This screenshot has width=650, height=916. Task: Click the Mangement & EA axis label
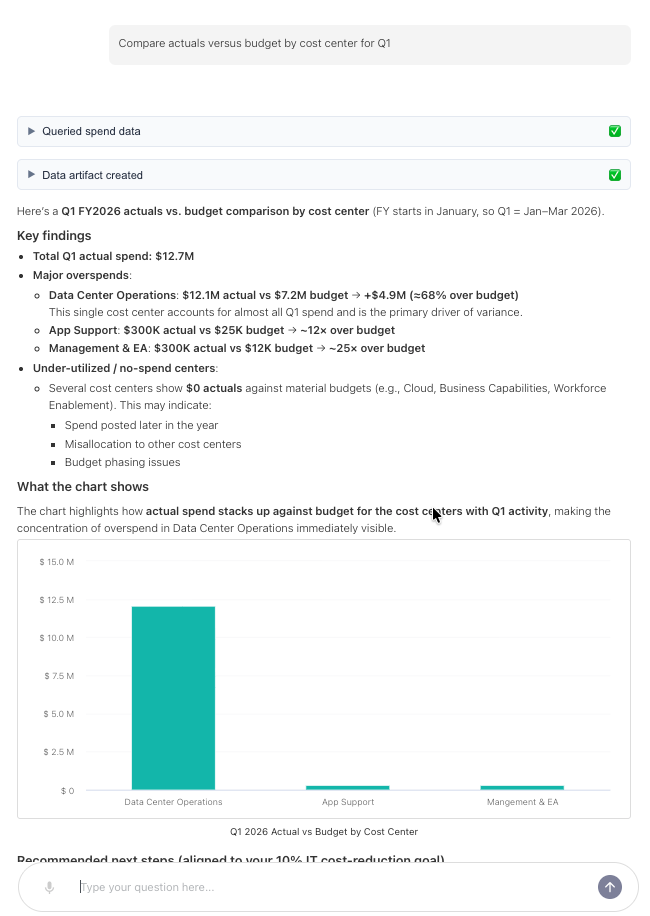pos(523,802)
